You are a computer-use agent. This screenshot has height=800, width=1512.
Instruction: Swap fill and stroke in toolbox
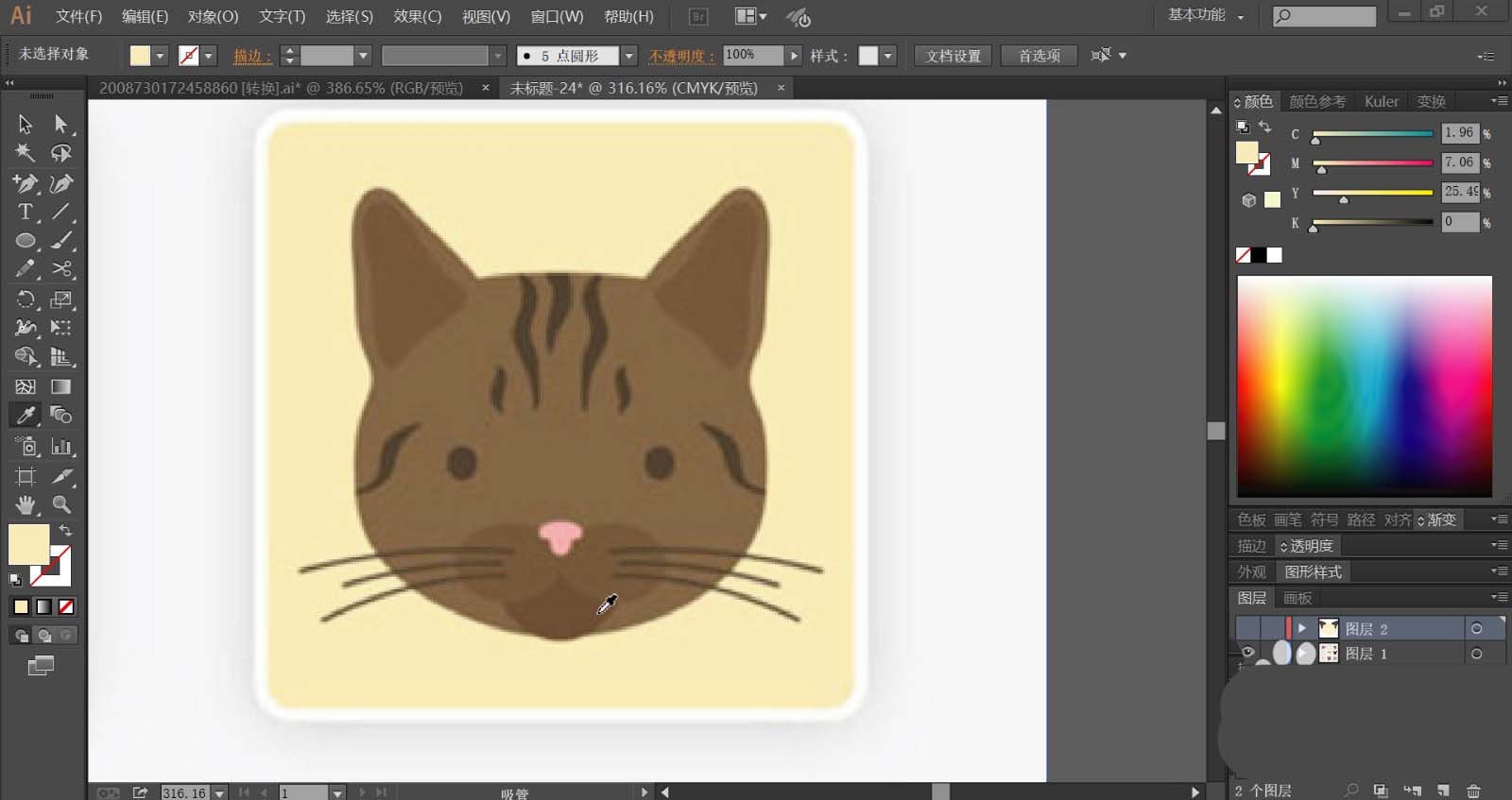pyautogui.click(x=65, y=531)
